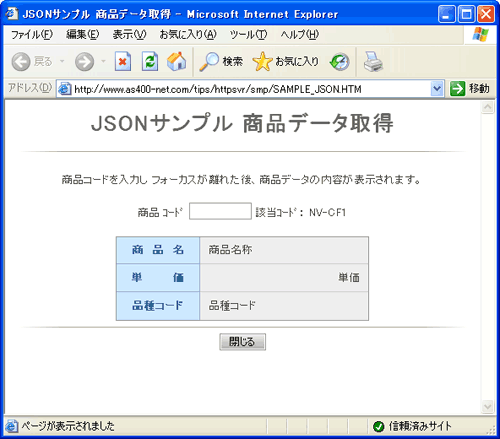Open the Forward button history dropdown arrow
The height and width of the screenshot is (439, 500).
[x=103, y=62]
